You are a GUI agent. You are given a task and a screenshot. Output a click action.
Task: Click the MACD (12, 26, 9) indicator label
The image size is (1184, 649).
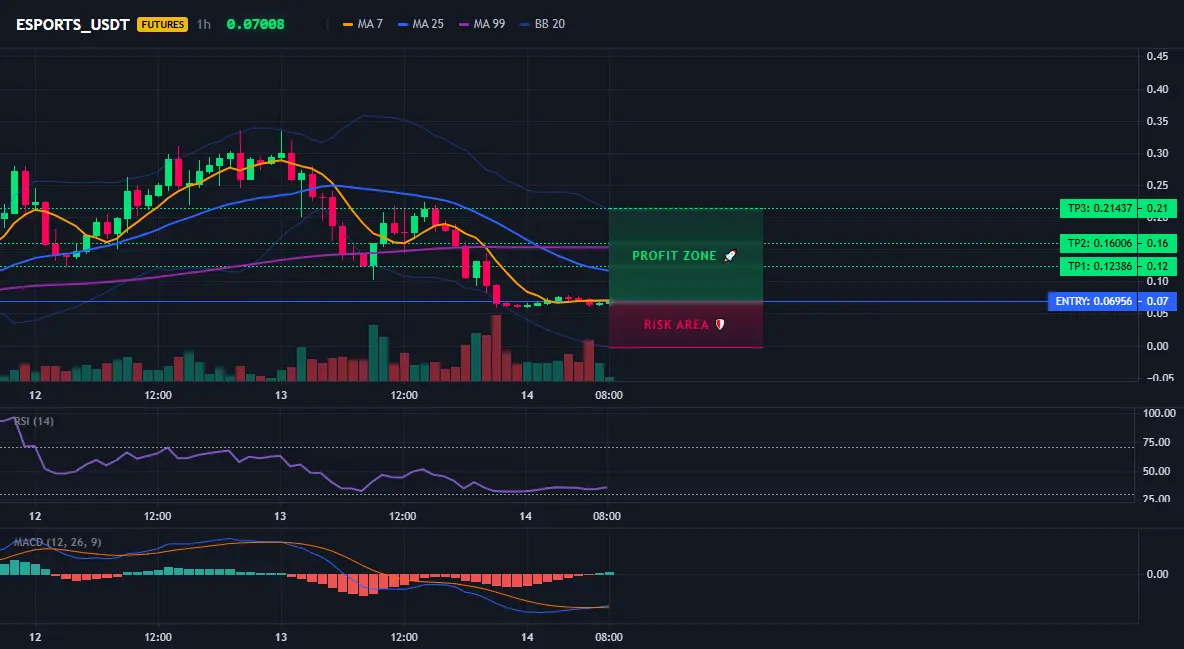[57, 542]
